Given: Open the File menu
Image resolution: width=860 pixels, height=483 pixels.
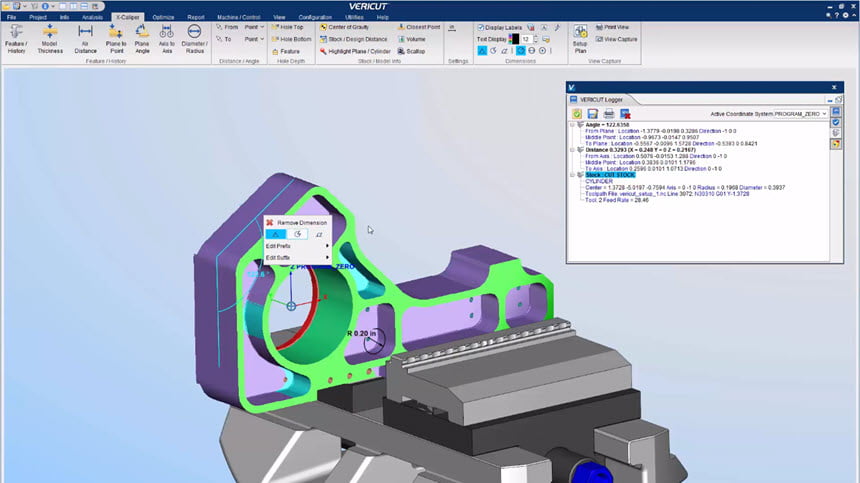Looking at the screenshot, I should [11, 17].
